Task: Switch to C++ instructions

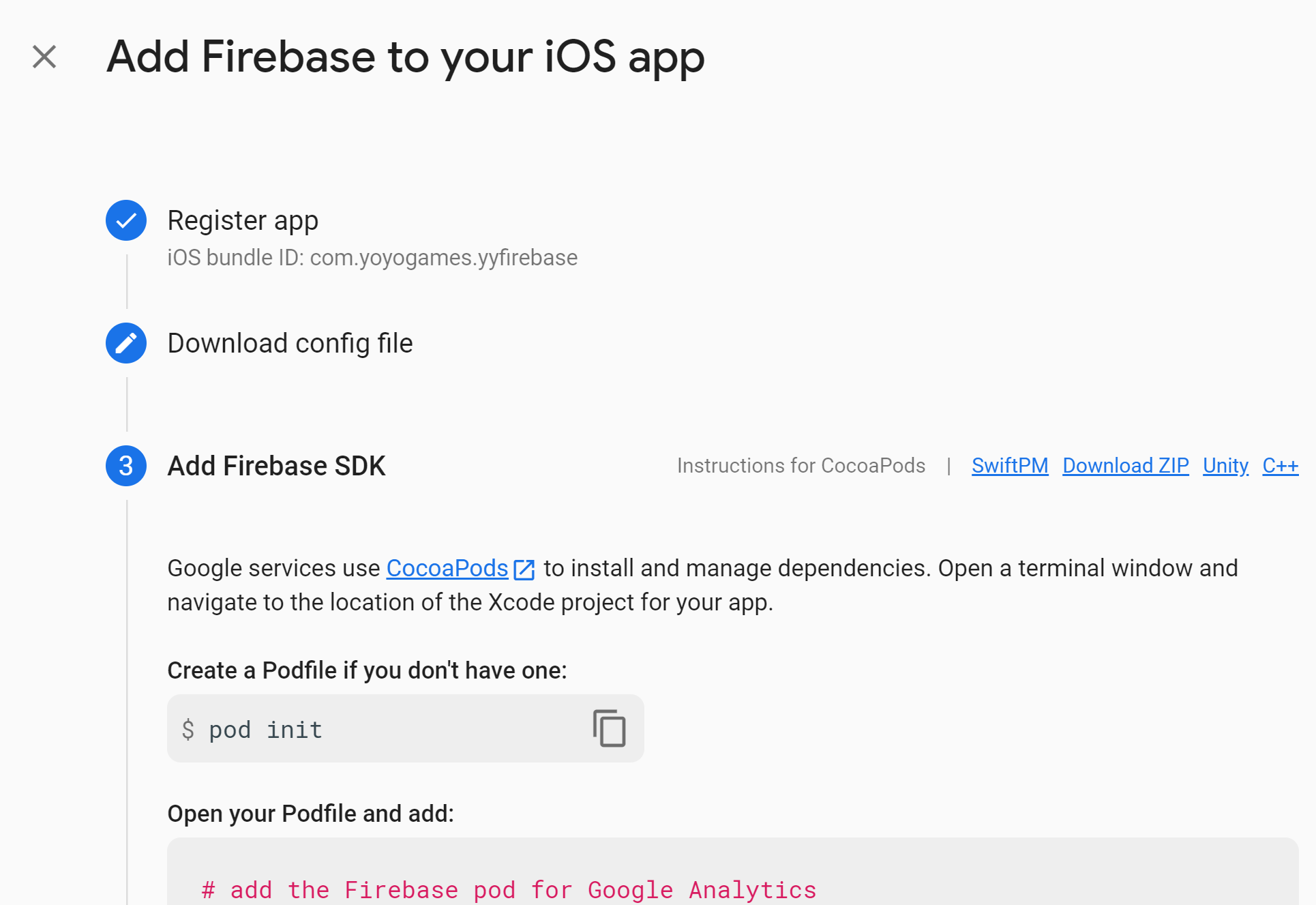Action: (1281, 466)
